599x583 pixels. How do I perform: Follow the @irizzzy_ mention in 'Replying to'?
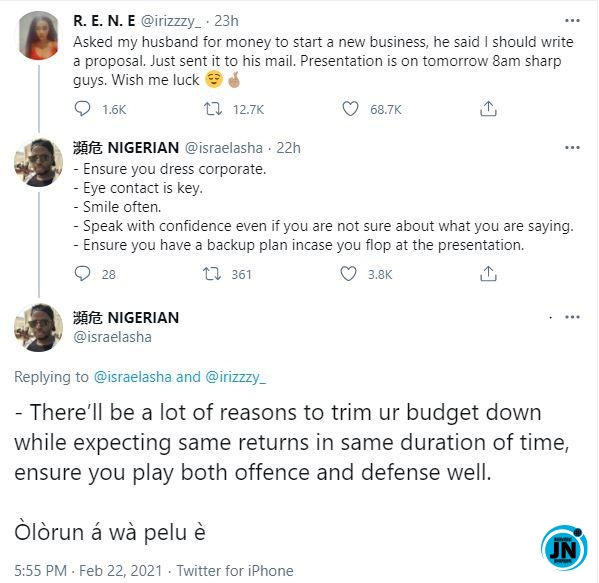(x=235, y=377)
